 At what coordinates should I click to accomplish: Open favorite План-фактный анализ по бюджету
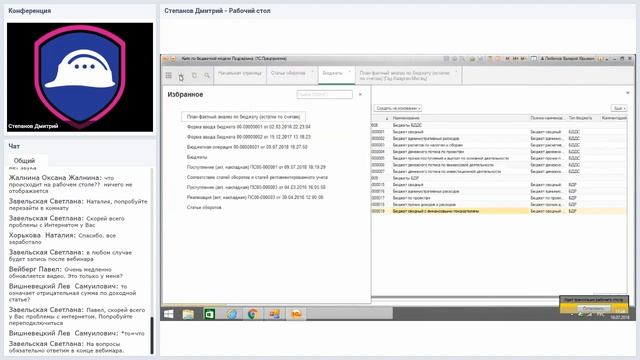pos(243,117)
